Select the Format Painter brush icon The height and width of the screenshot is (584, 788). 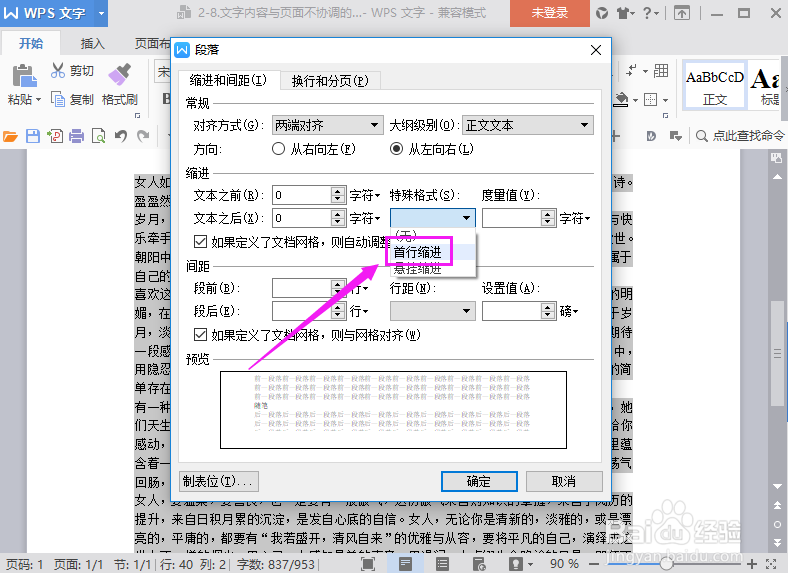pos(120,74)
